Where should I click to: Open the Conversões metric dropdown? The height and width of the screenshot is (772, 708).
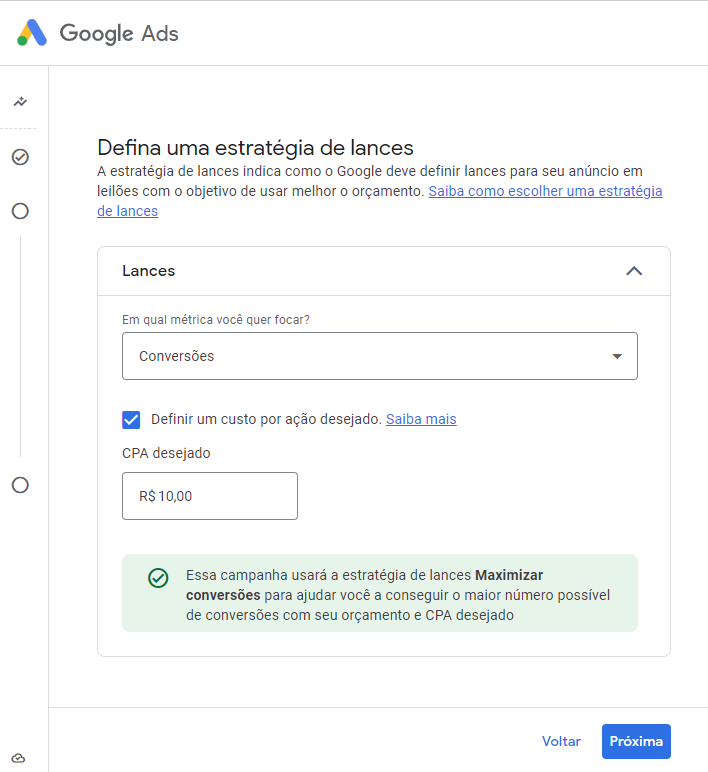pos(380,356)
